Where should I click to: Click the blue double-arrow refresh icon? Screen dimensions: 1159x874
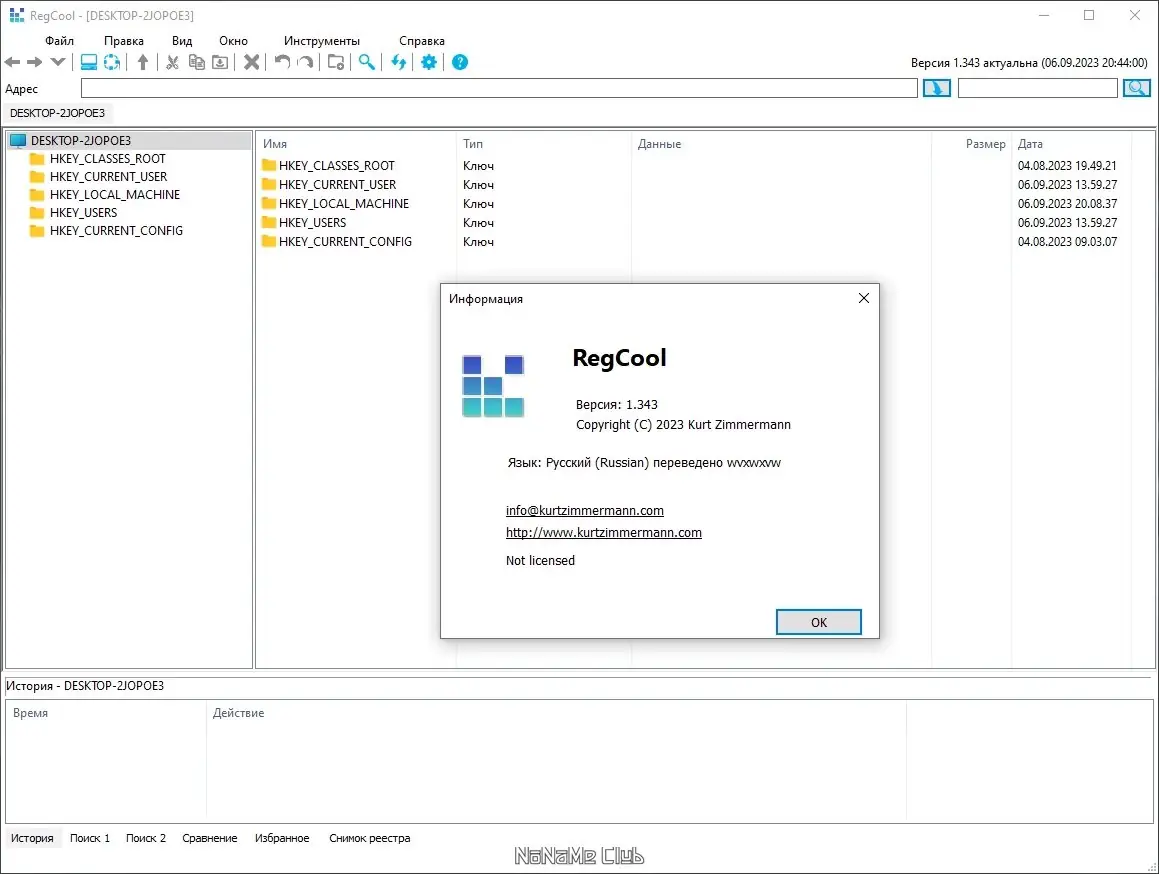tap(398, 62)
